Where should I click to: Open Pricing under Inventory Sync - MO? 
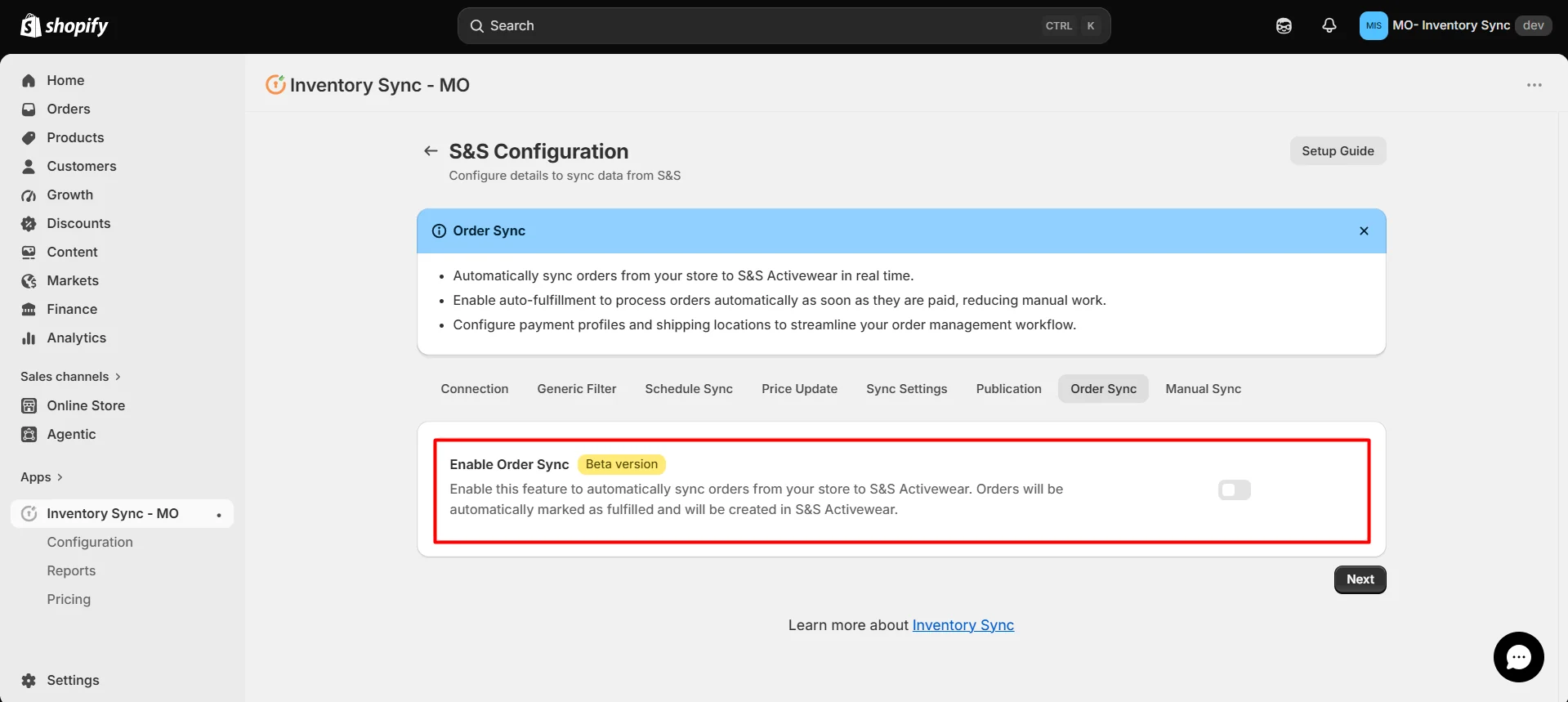[x=69, y=599]
